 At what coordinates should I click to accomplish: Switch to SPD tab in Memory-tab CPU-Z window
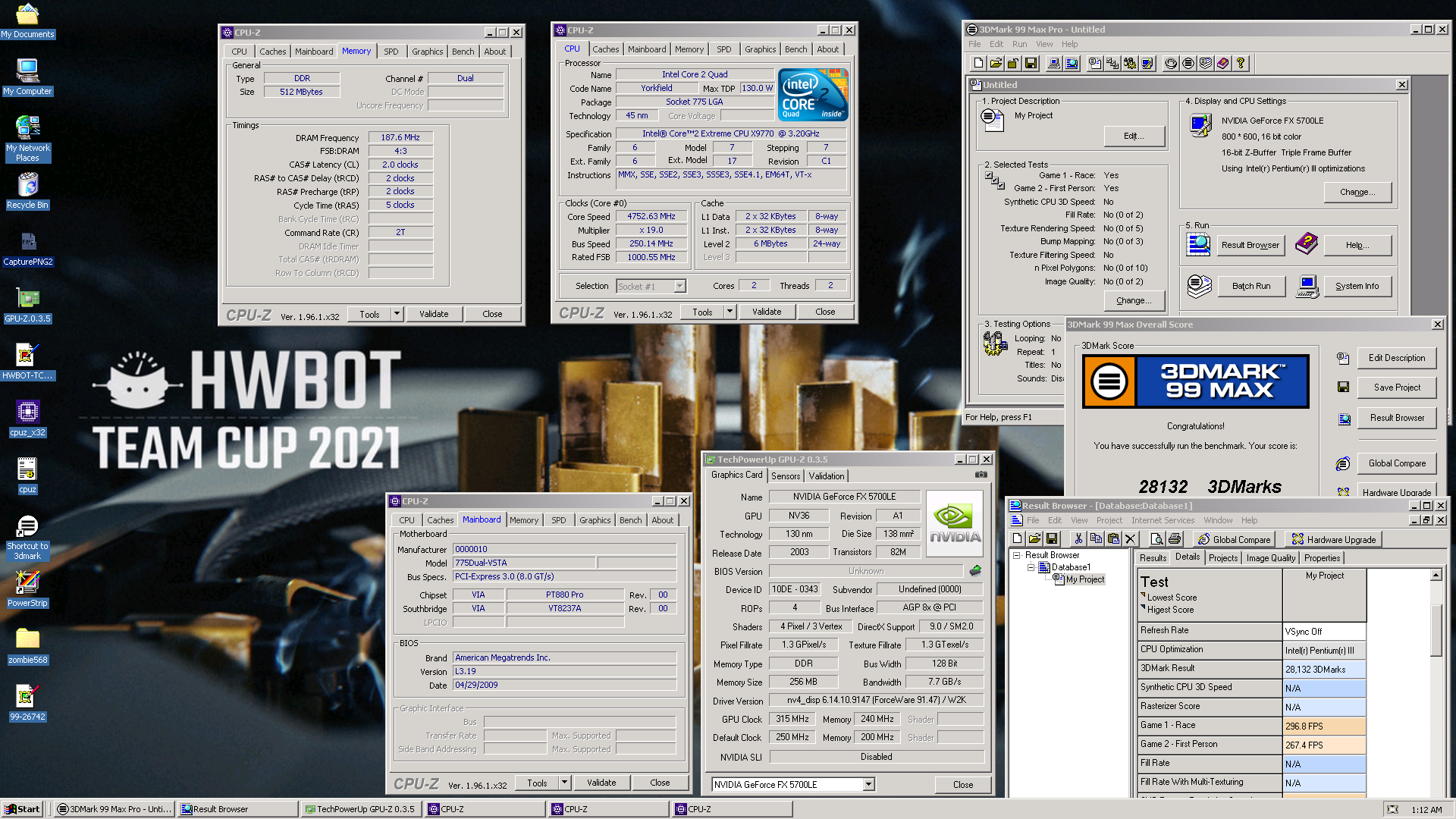tap(391, 52)
